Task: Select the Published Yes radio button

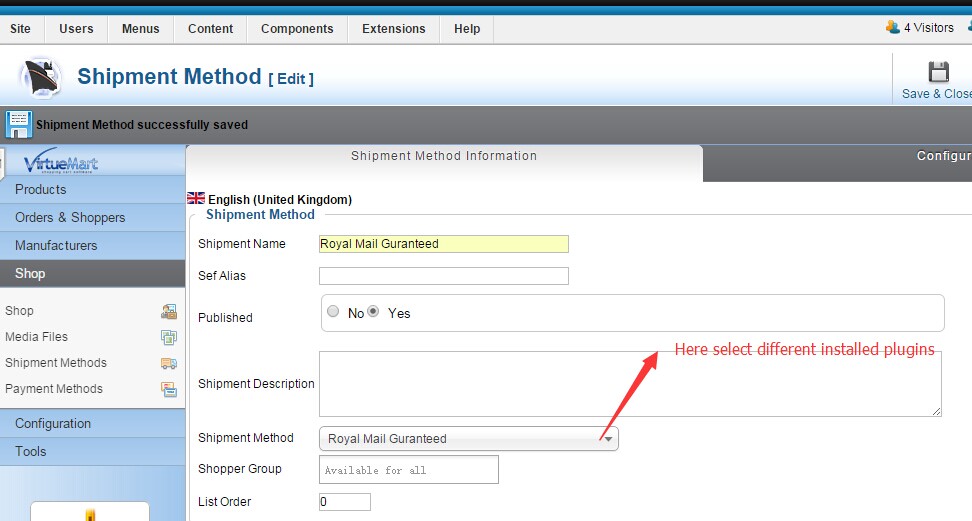Action: coord(373,311)
